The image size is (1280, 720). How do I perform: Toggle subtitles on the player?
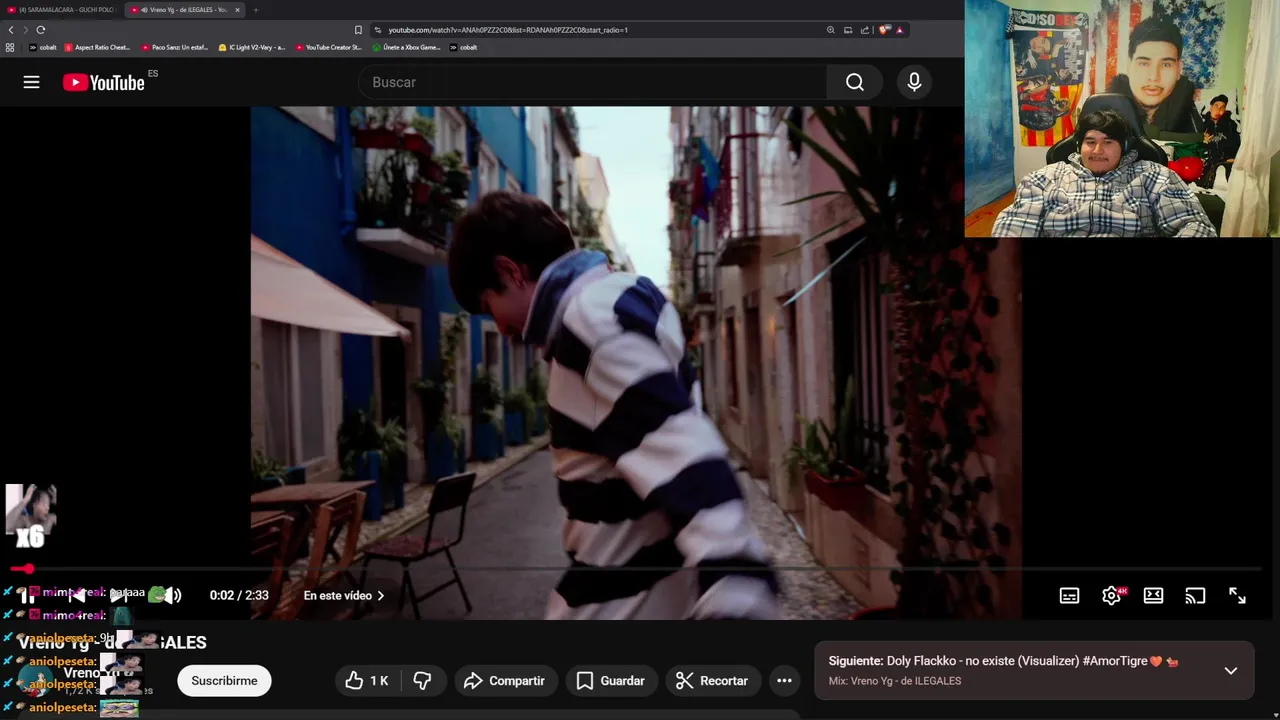pyautogui.click(x=1069, y=595)
